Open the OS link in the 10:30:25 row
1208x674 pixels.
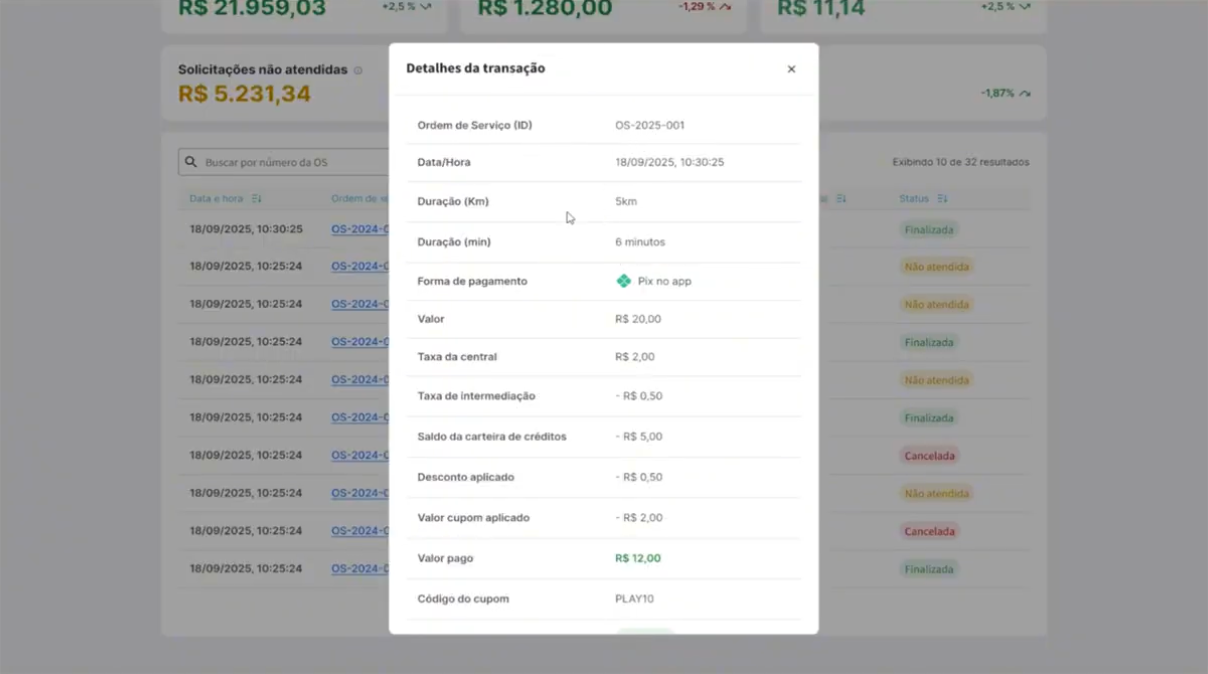pos(359,229)
